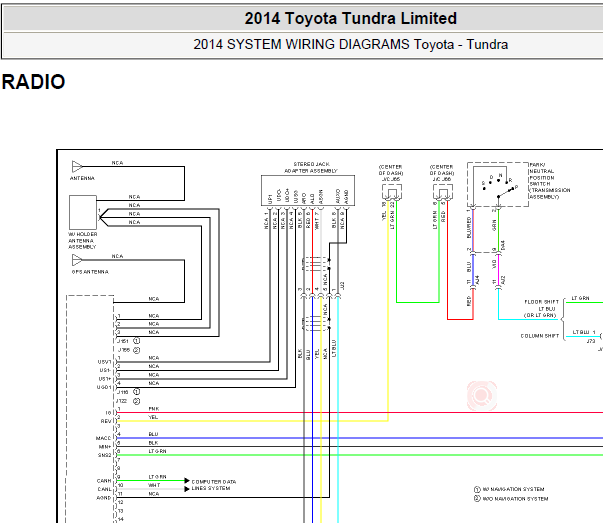
Task: Click the GPS ANTENNA label
Action: coord(90,272)
